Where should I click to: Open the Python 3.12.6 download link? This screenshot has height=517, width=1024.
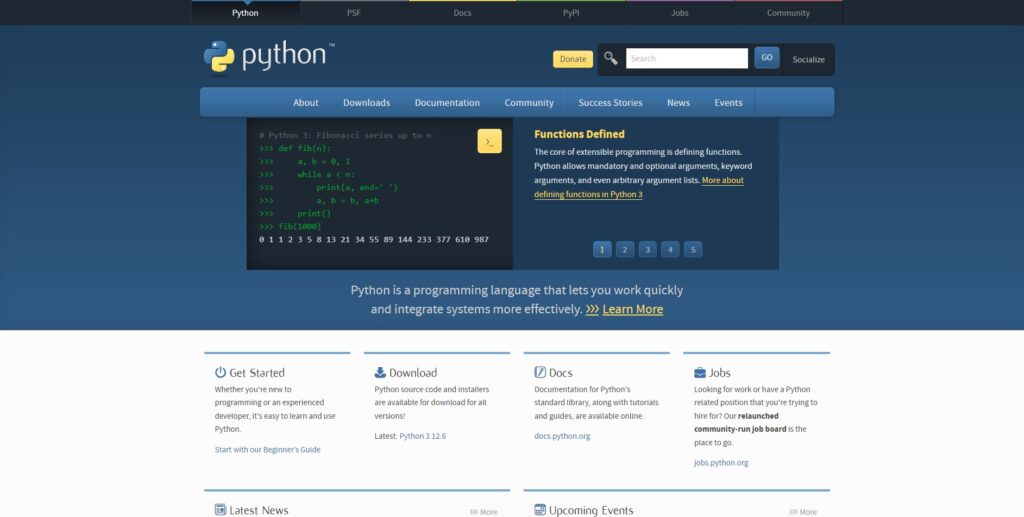pos(423,436)
